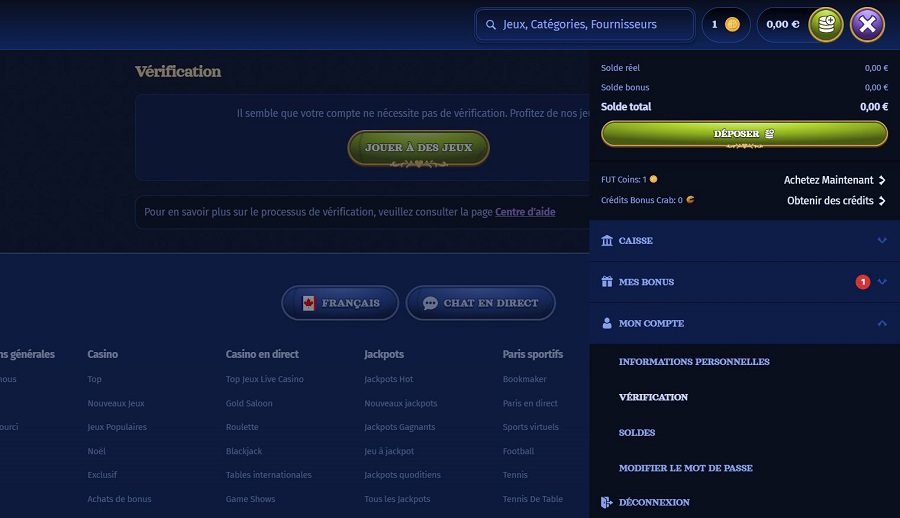
Task: Open Top casino footer link
Action: tap(94, 379)
